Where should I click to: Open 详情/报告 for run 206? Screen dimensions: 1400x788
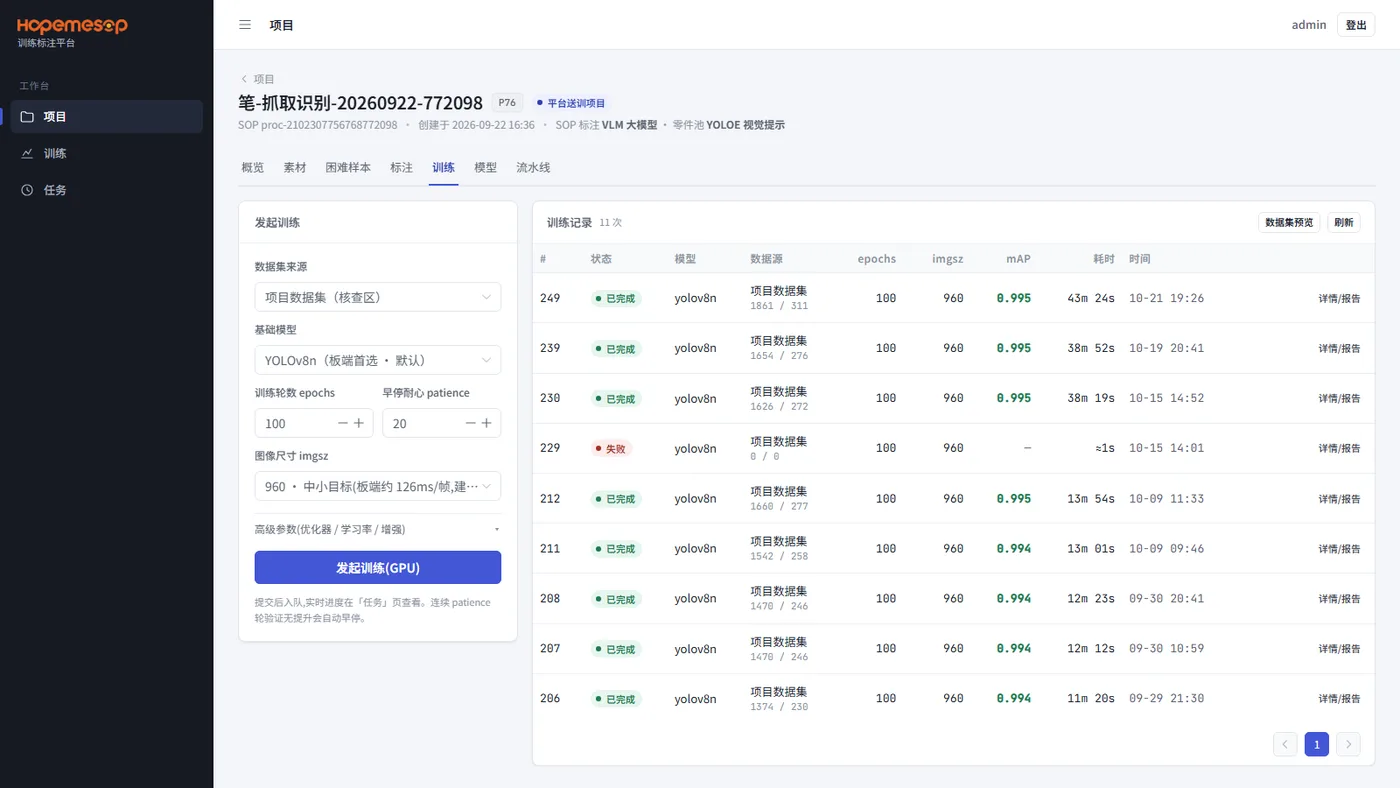(1339, 698)
